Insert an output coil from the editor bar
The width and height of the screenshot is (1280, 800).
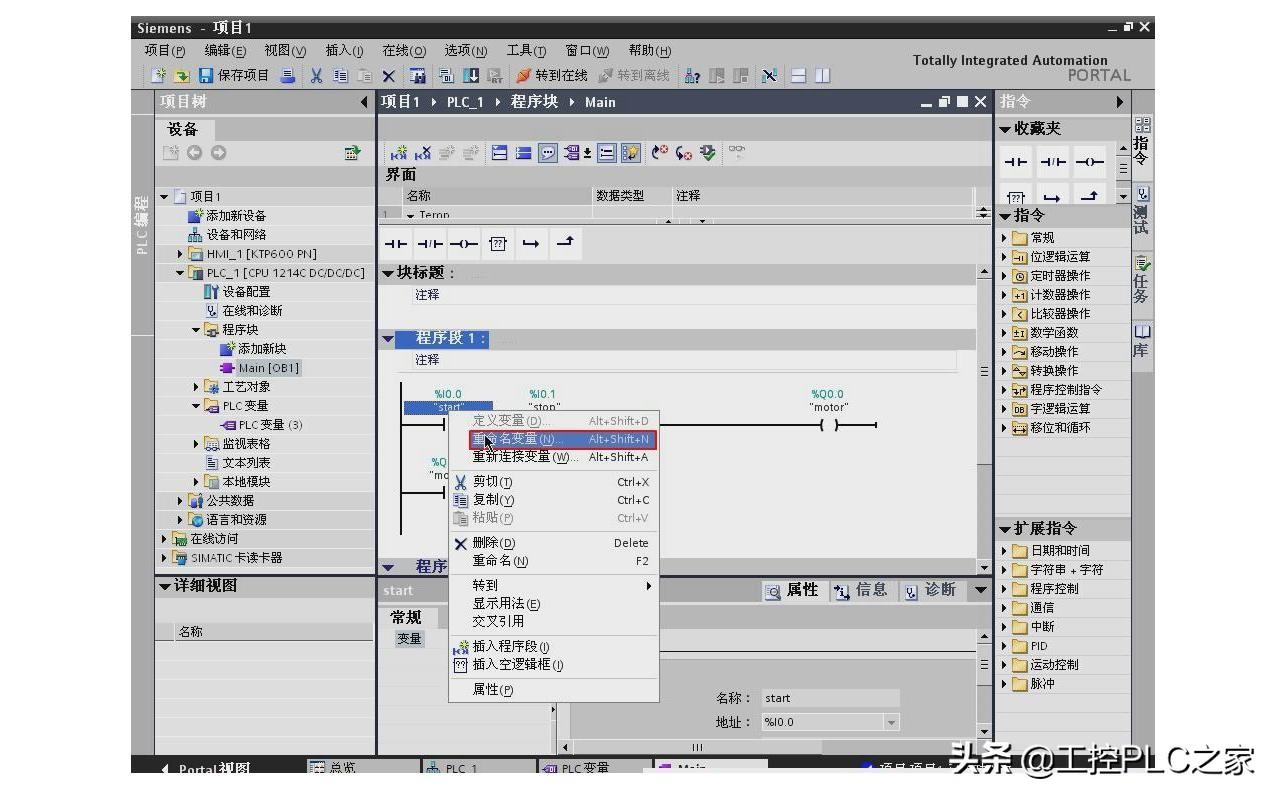[x=464, y=243]
